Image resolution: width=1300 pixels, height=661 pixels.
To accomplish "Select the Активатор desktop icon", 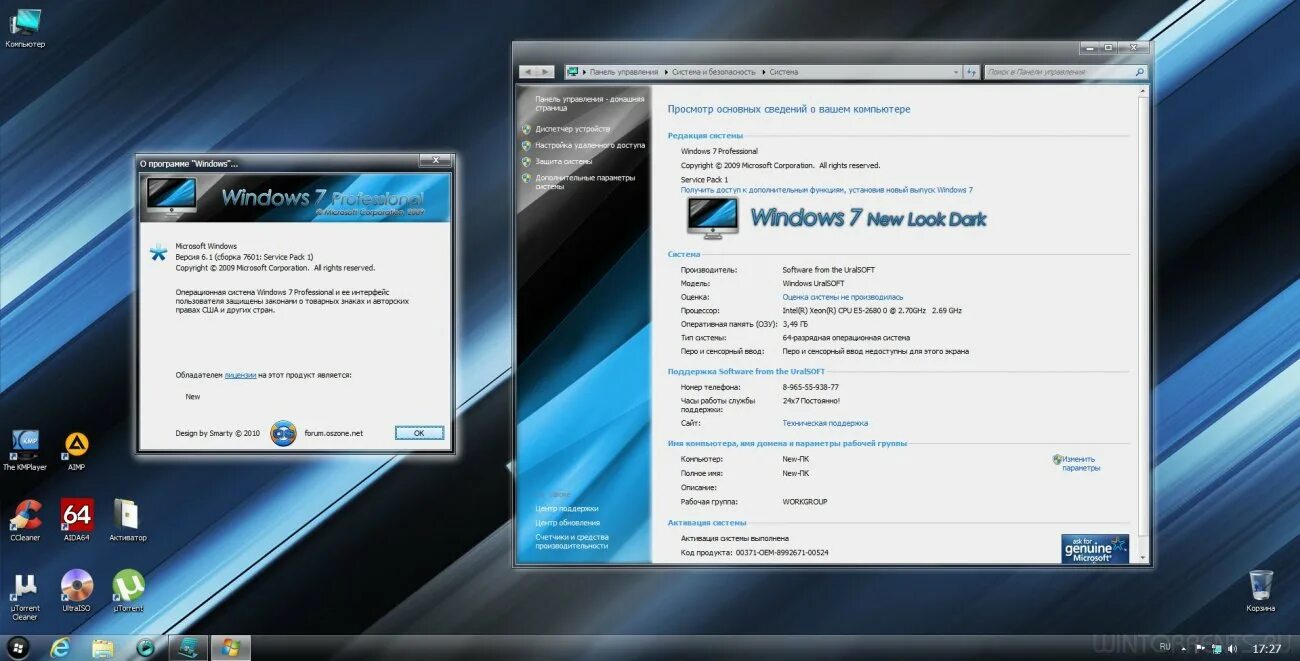I will coord(127,520).
